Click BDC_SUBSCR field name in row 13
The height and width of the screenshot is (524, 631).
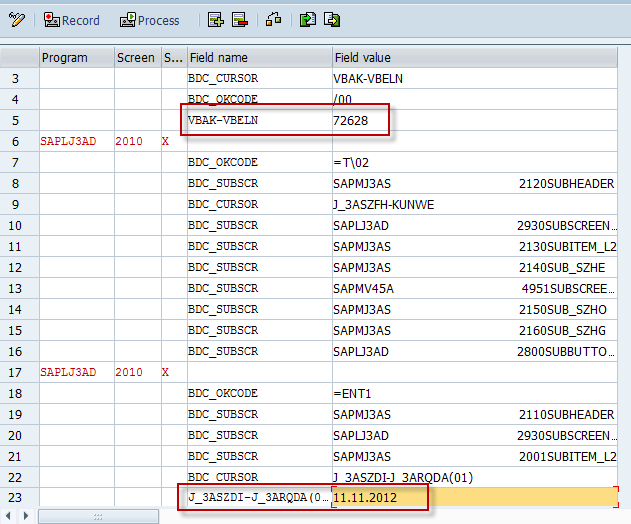tap(223, 288)
